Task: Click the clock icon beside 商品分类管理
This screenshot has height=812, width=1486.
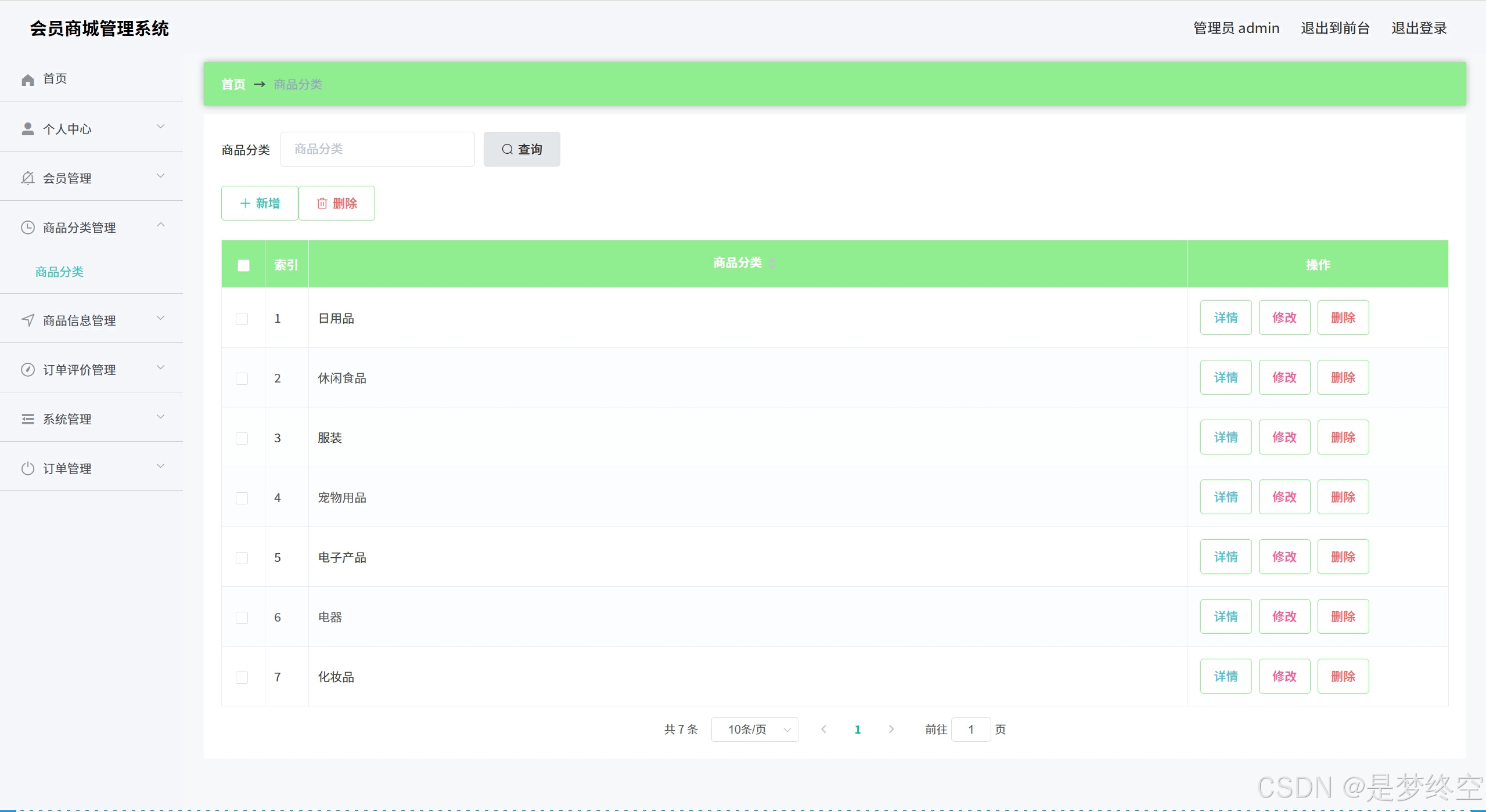Action: click(x=27, y=228)
